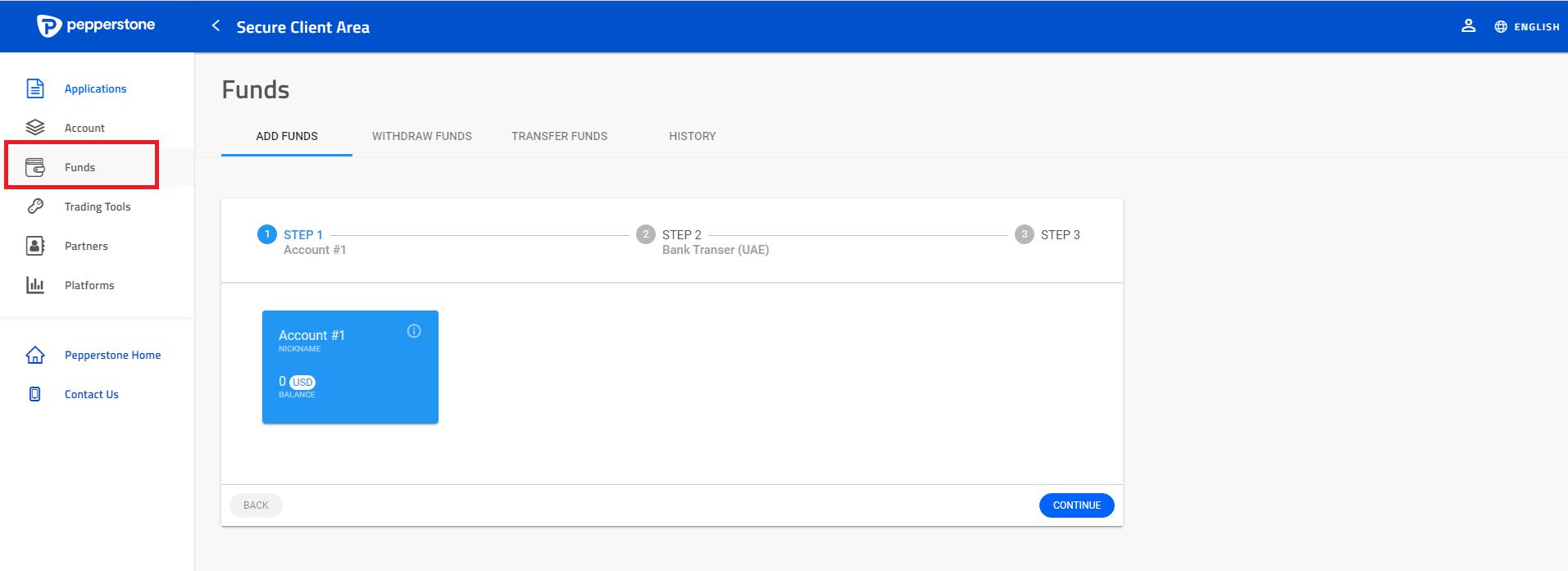
Task: Open Trading Tools in the sidebar
Action: 98,206
